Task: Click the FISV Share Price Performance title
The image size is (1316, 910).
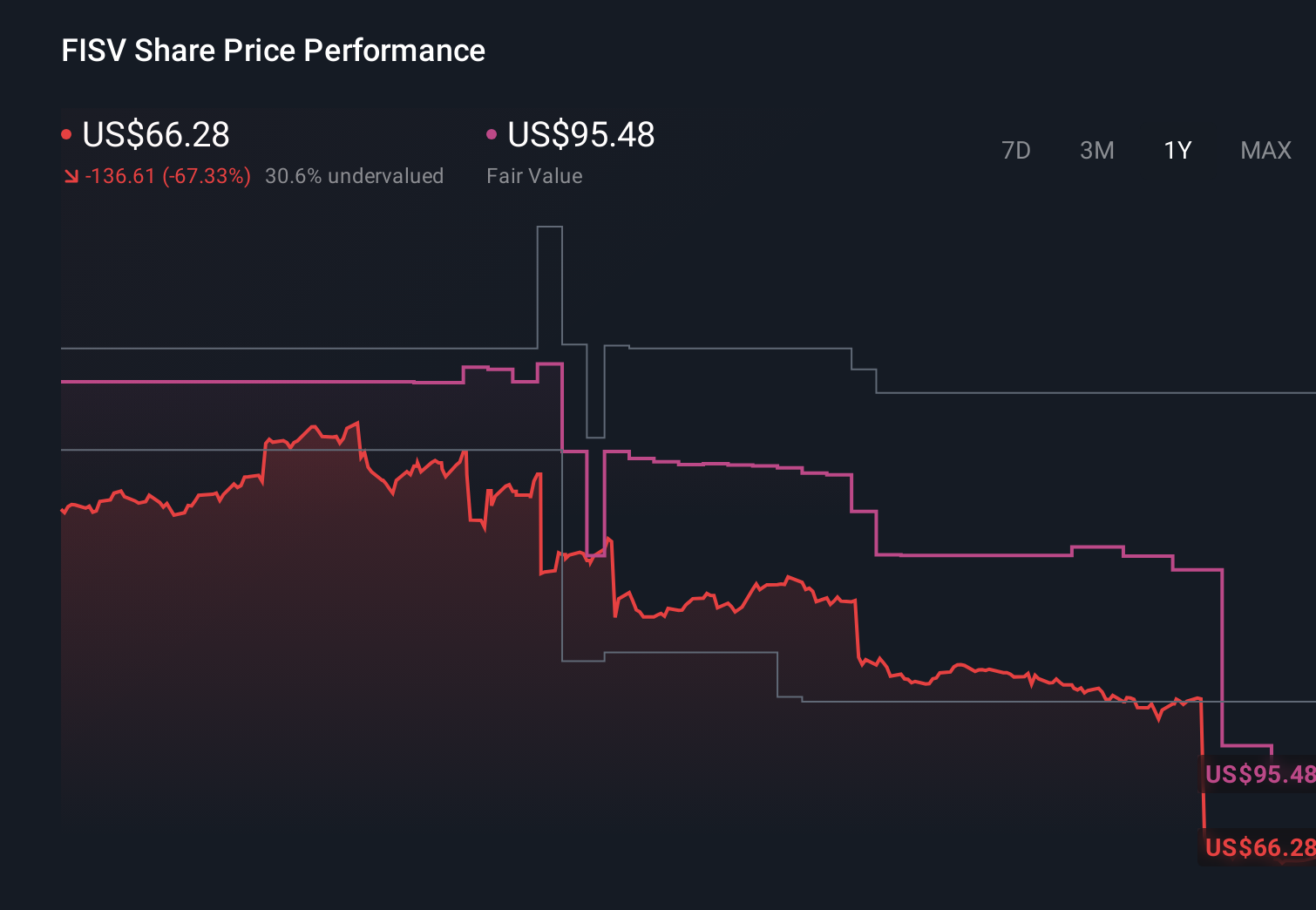Action: tap(273, 50)
